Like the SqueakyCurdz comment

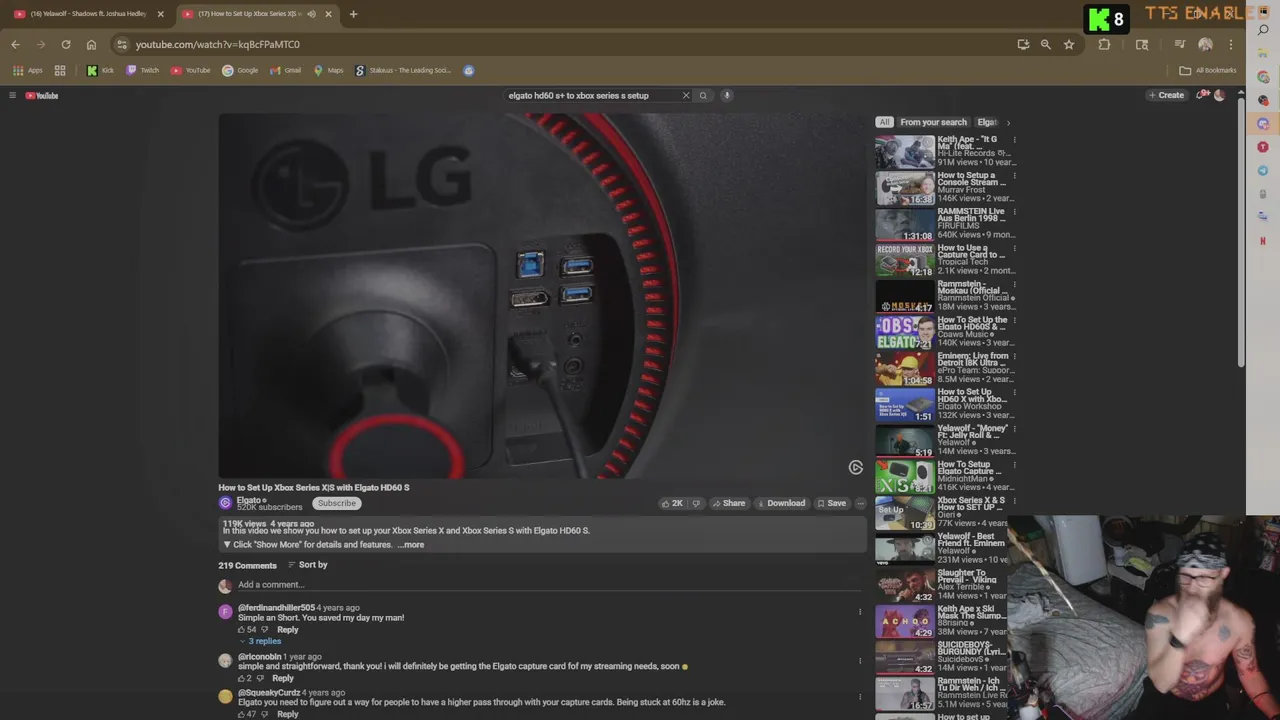242,715
